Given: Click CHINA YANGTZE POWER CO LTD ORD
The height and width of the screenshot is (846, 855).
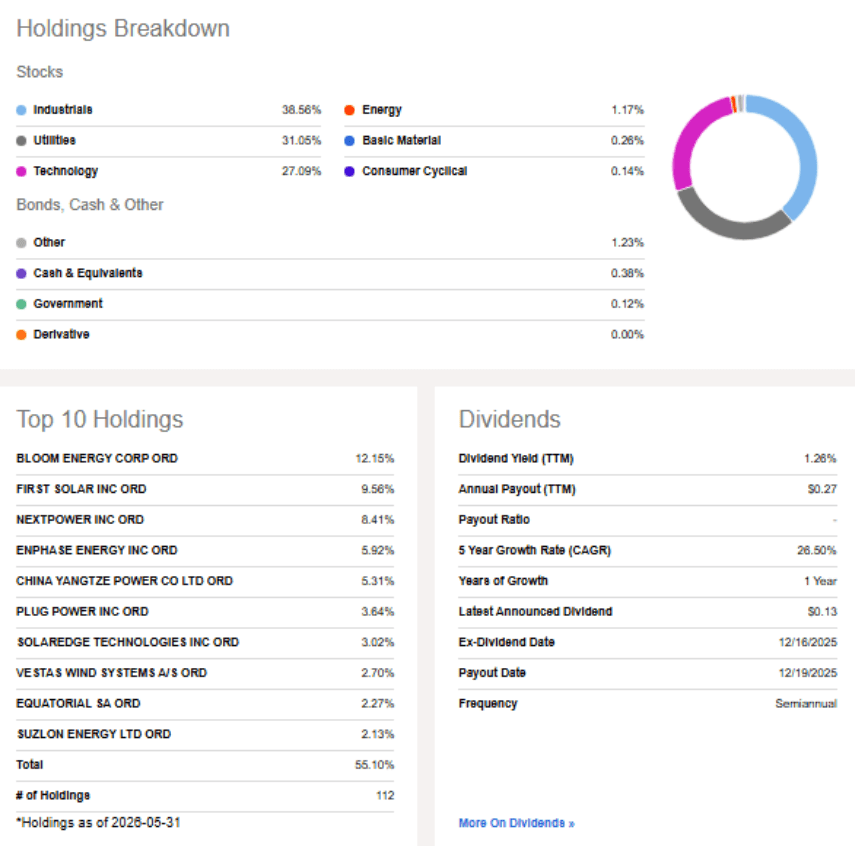Looking at the screenshot, I should [x=124, y=580].
